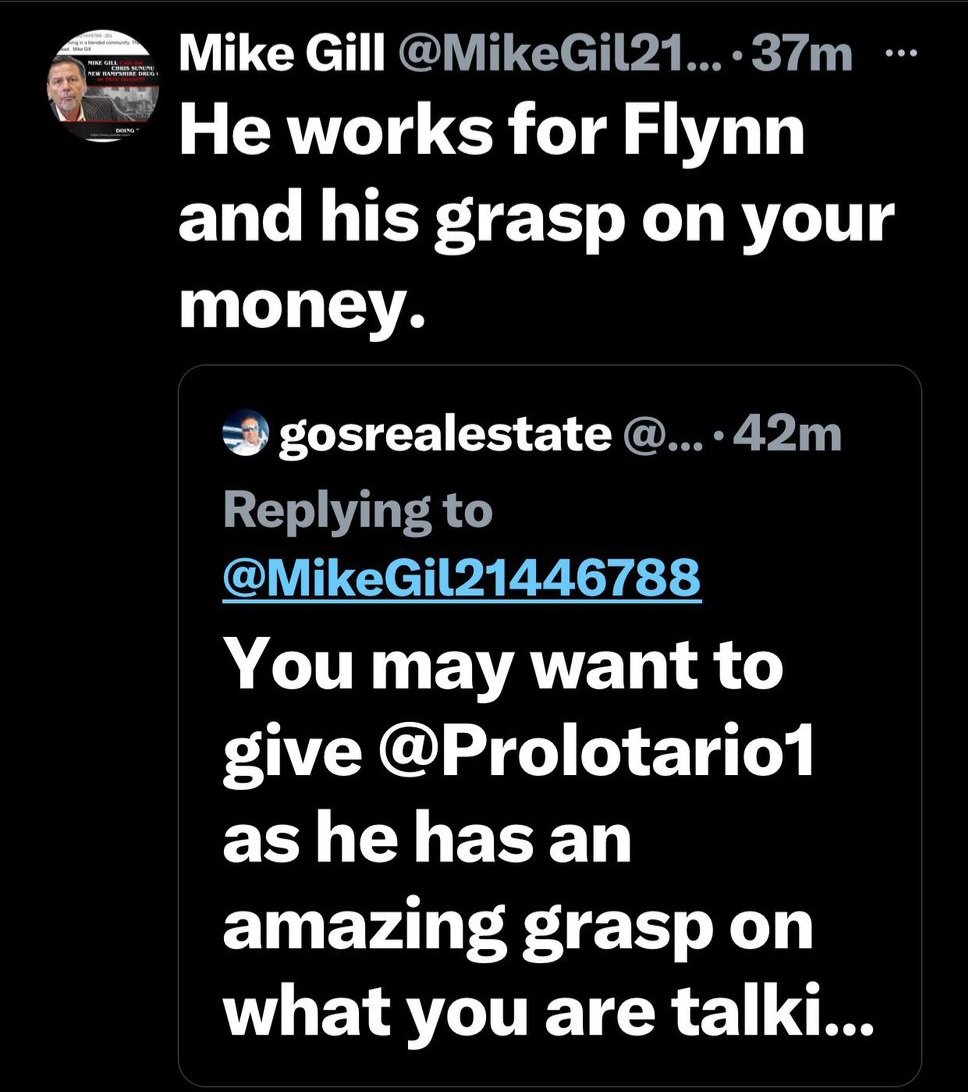Screen dimensions: 968x1092
Task: Select the 'He works for Flynn' tweet text
Action: pos(490,134)
